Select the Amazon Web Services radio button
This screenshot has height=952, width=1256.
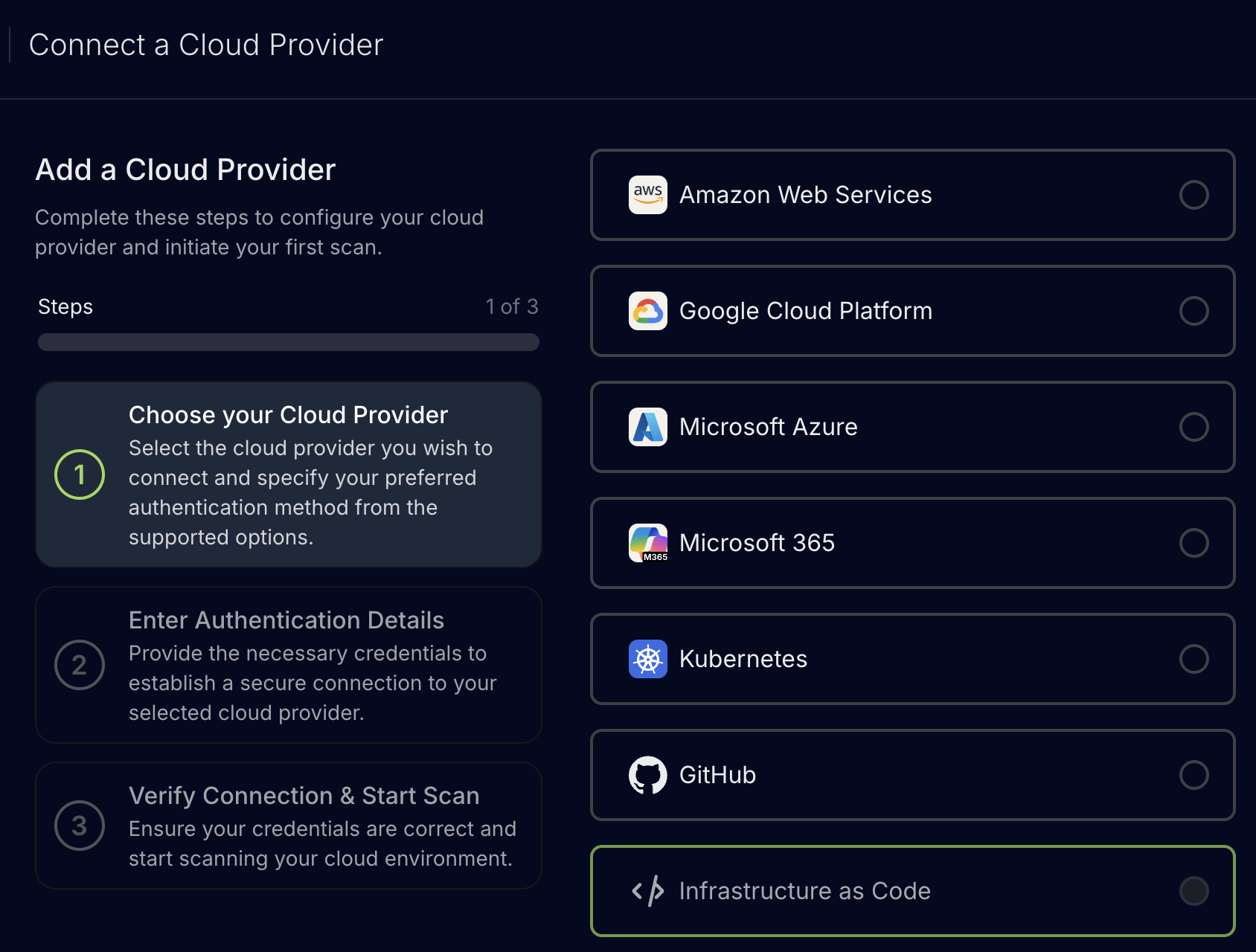tap(1194, 195)
